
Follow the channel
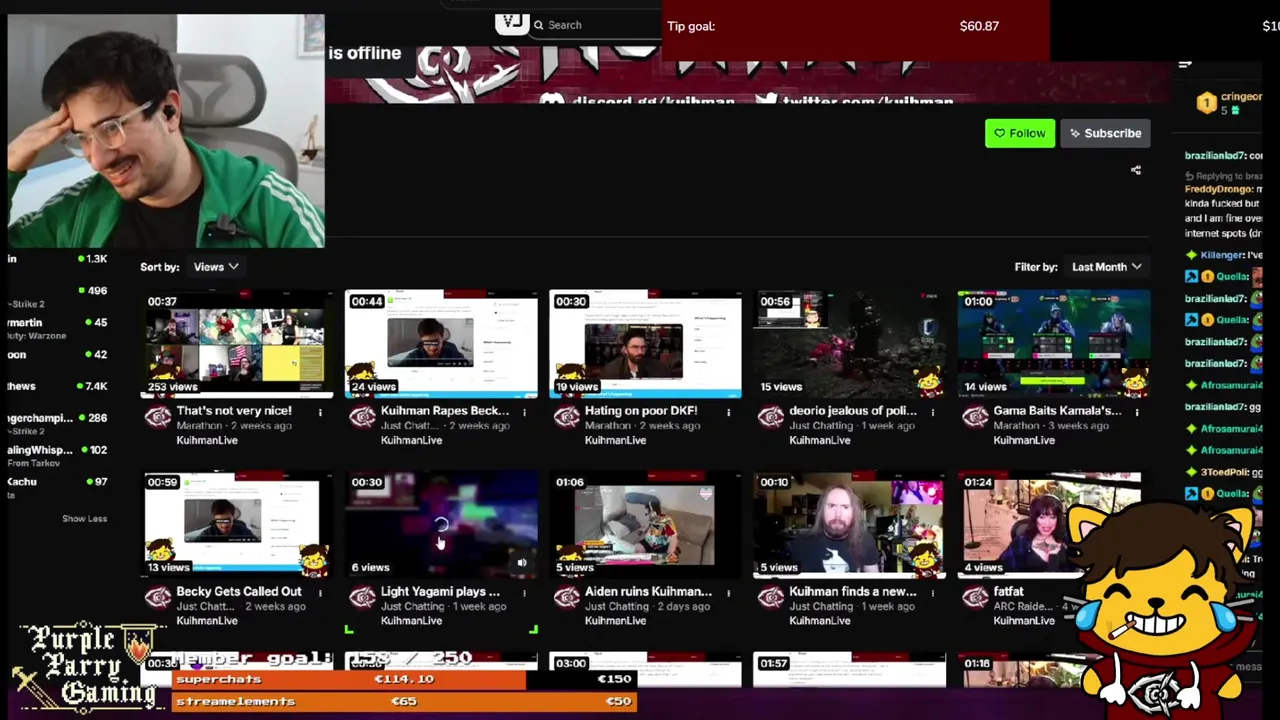click(x=1019, y=133)
